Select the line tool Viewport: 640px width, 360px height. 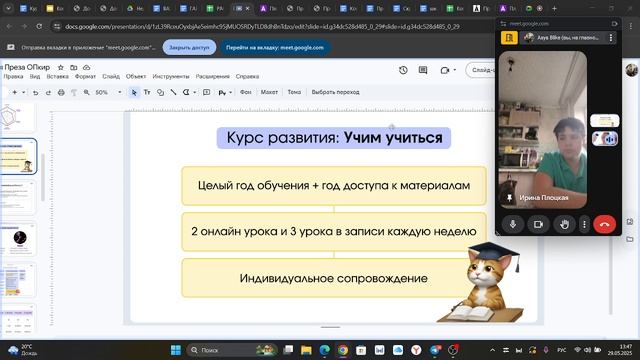pyautogui.click(x=173, y=93)
